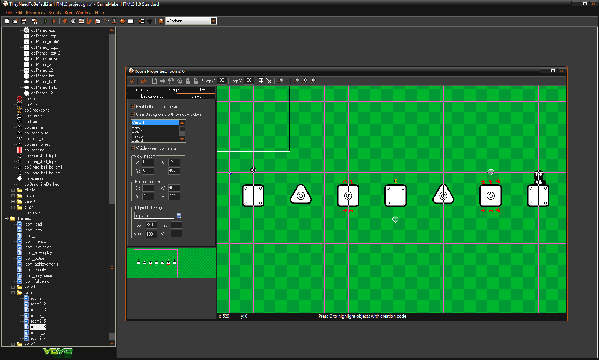Image resolution: width=599 pixels, height=361 pixels.
Task: Click the View in room W field
Action: 174,163
